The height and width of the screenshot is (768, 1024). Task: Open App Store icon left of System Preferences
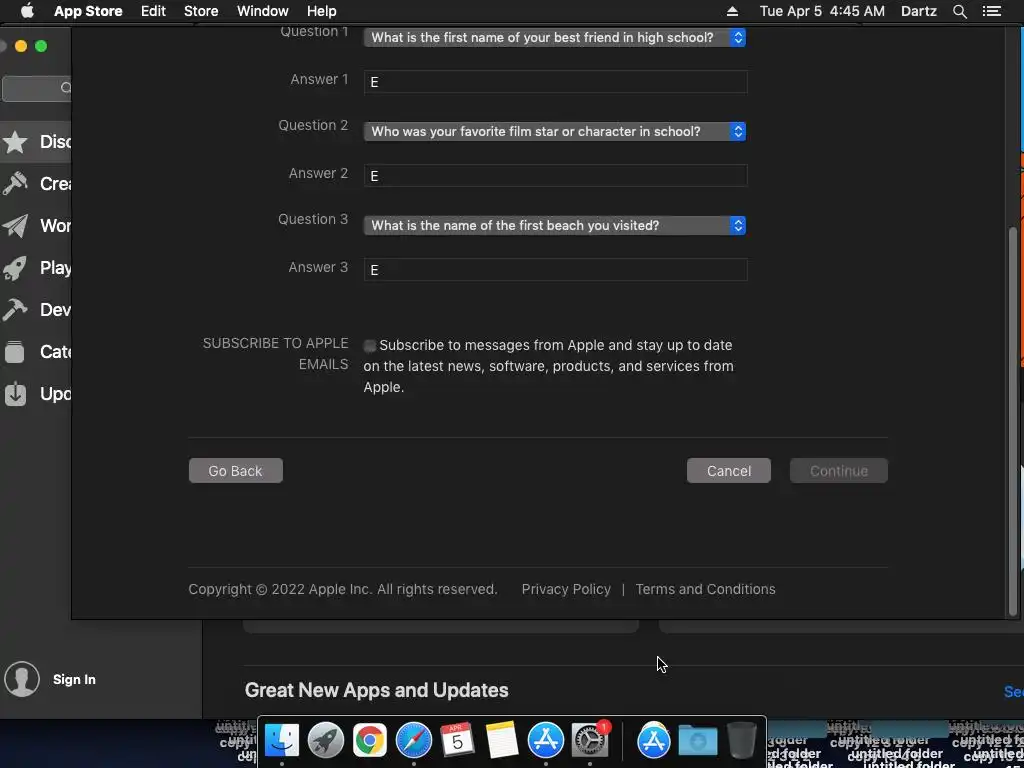[x=545, y=741]
